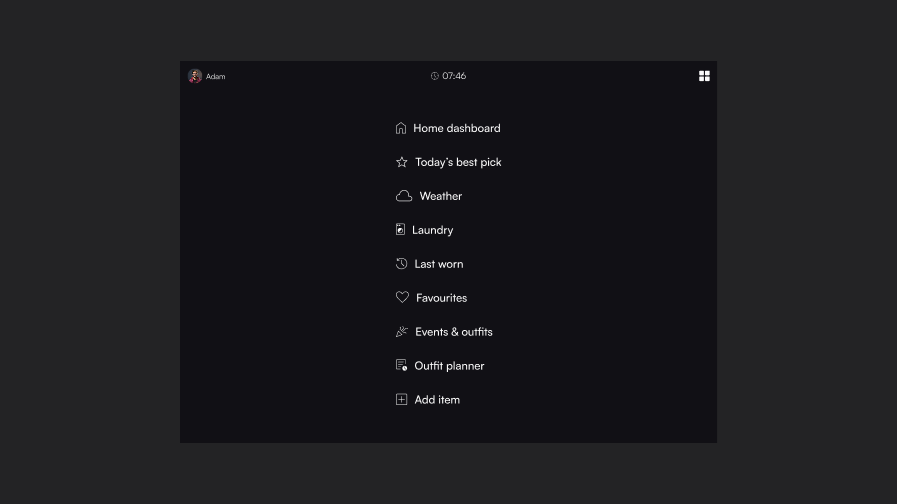The width and height of the screenshot is (897, 504).
Task: Click the clock history icon for Last worn
Action: [x=401, y=264]
